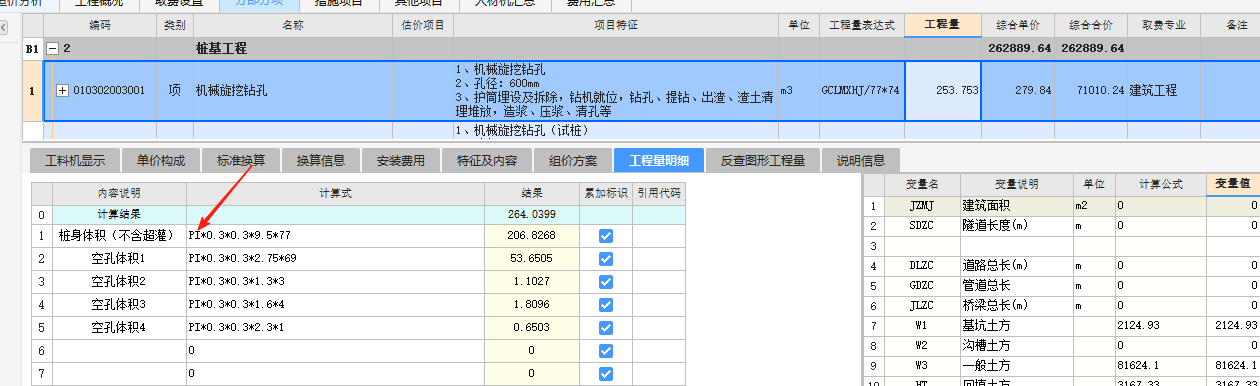Click result value 206.8268
The width and height of the screenshot is (1260, 386).
[x=532, y=236]
